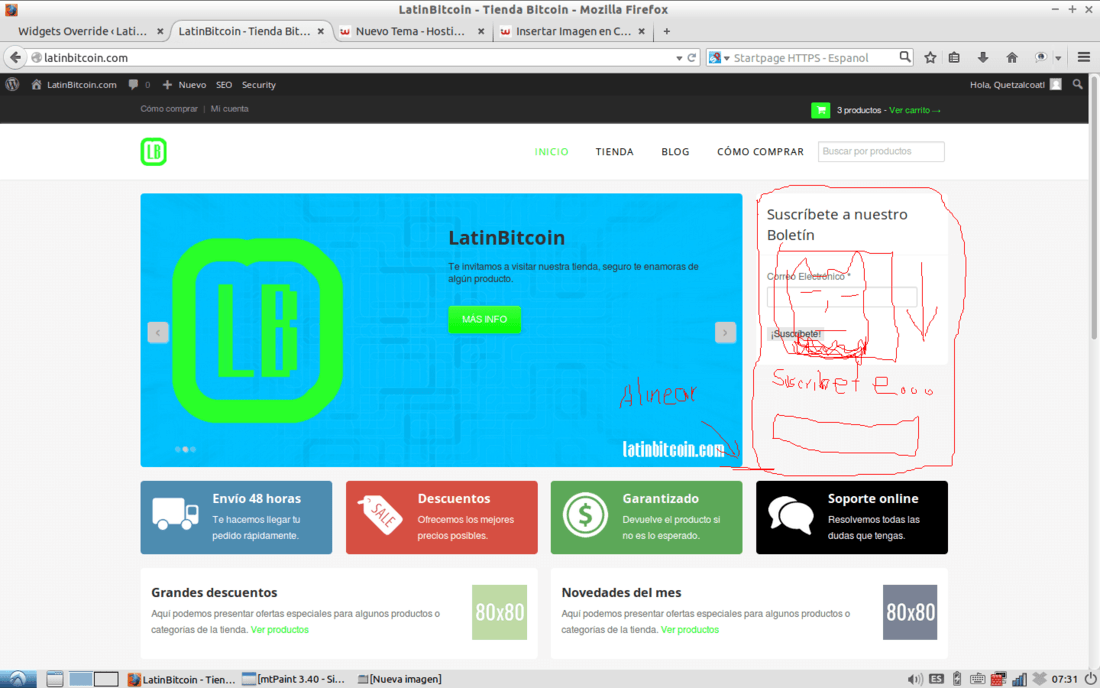This screenshot has height=688, width=1100.
Task: Reload the page with refresh icon
Action: coord(692,58)
